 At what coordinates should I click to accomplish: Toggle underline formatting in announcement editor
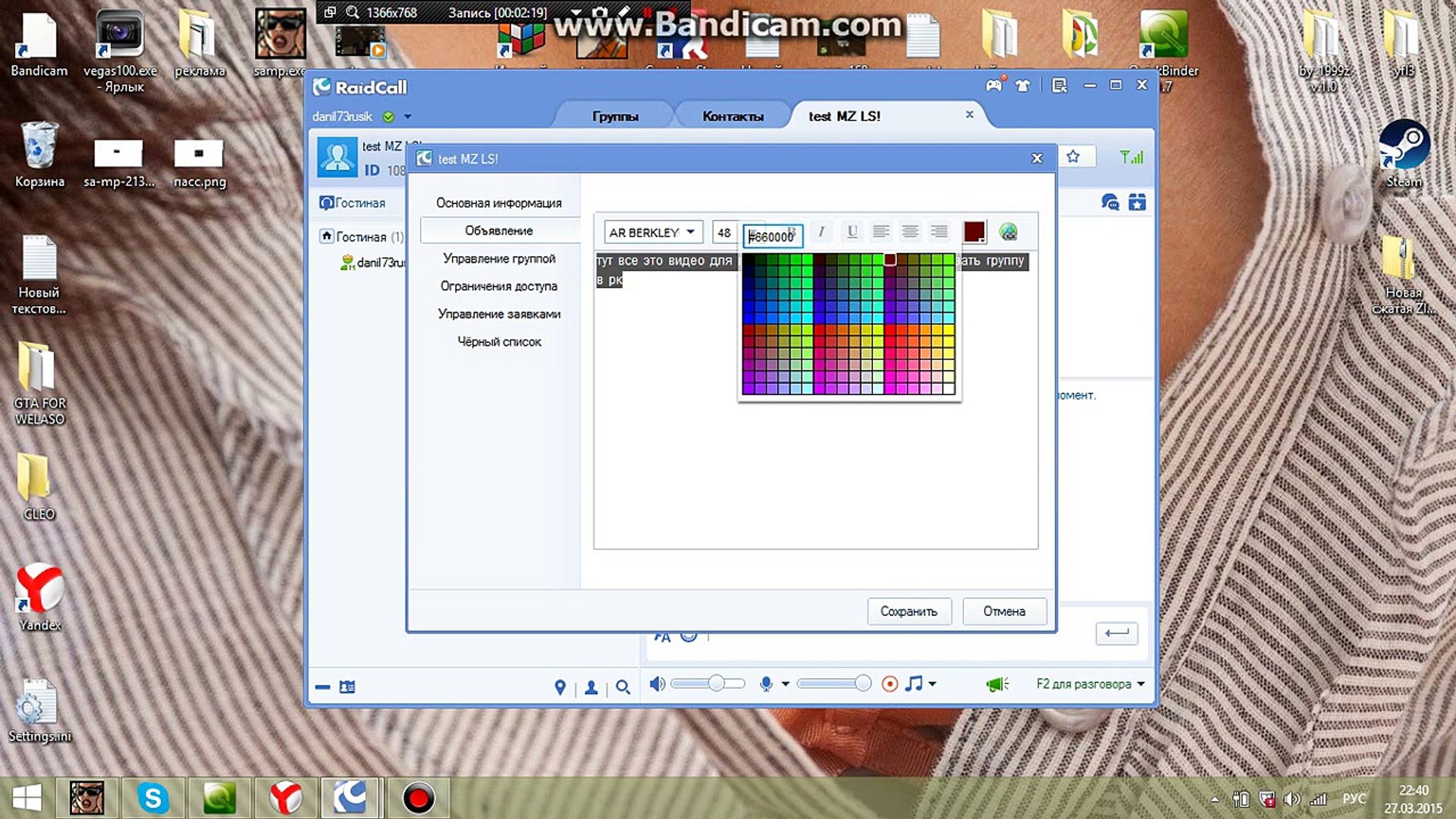pyautogui.click(x=852, y=232)
